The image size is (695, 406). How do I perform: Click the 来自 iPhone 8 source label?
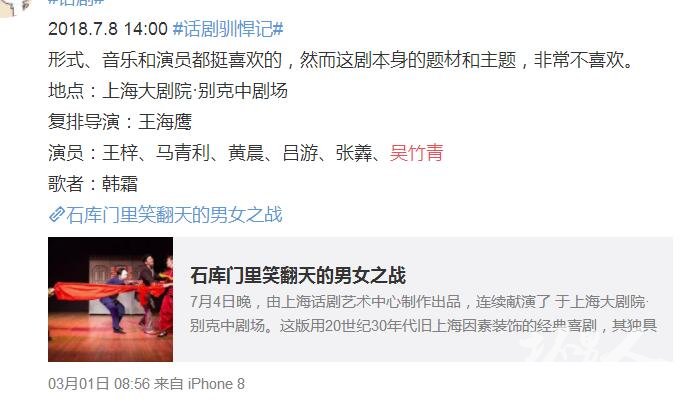(199, 383)
